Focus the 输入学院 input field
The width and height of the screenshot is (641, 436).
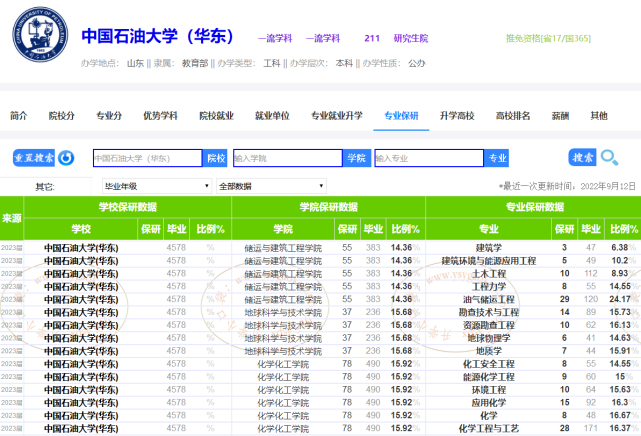(x=288, y=158)
